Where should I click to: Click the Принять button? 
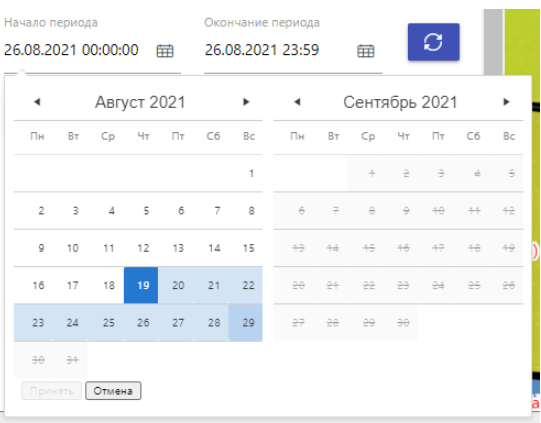click(x=51, y=391)
